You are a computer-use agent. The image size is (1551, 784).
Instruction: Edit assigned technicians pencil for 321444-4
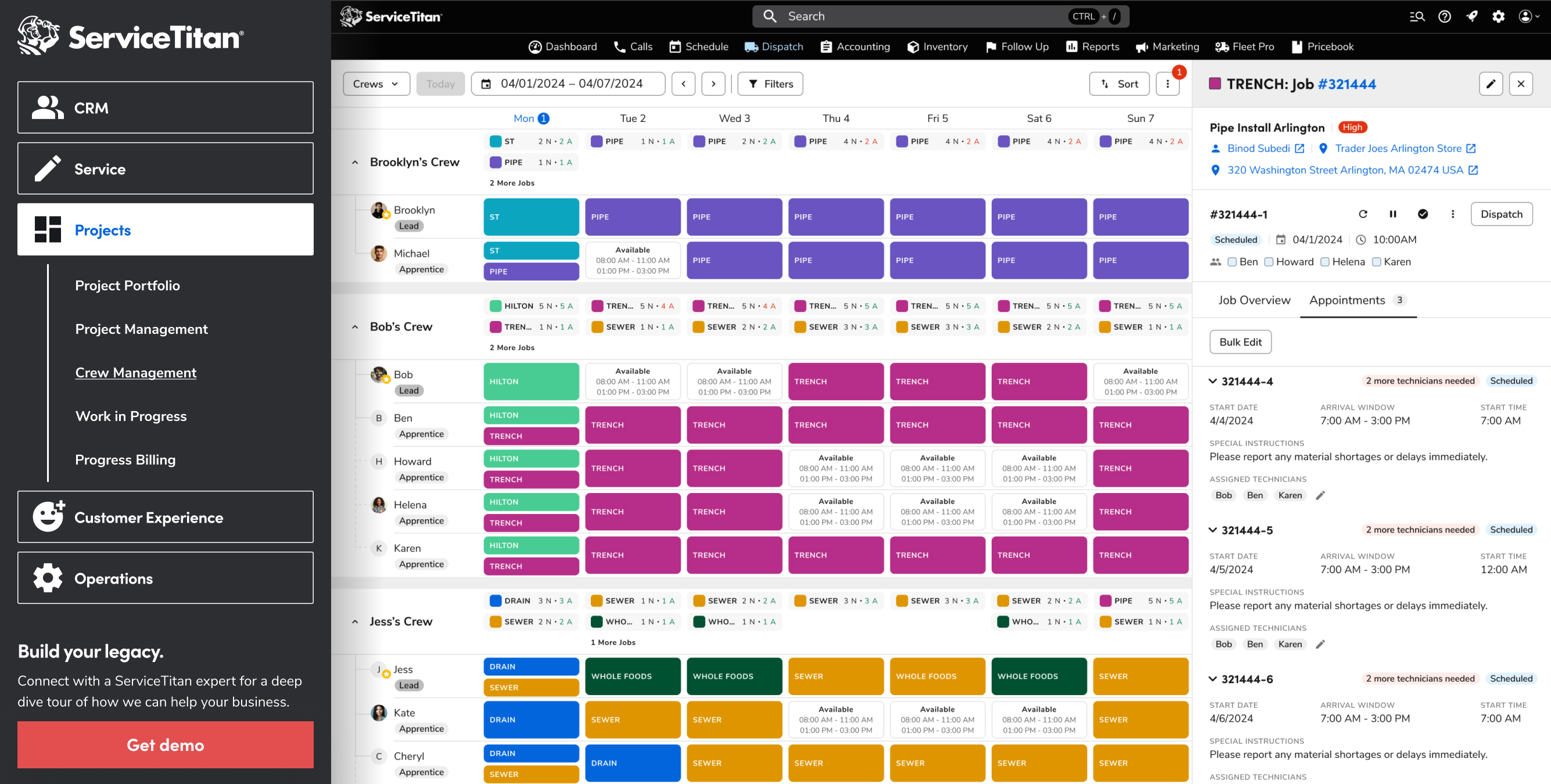[x=1320, y=495]
